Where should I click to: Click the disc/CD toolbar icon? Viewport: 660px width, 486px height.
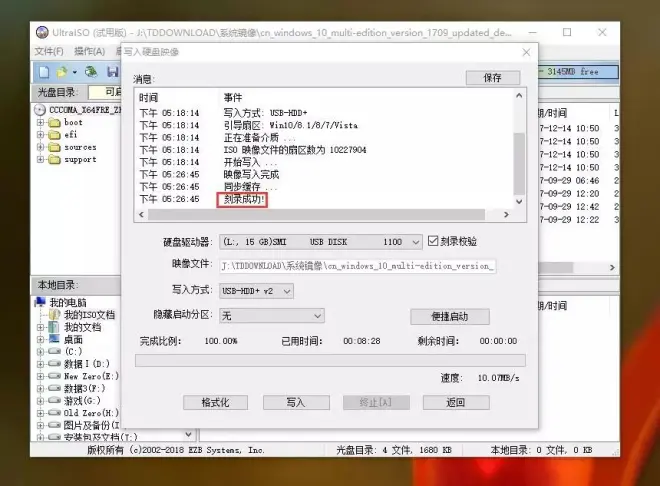(x=90, y=72)
